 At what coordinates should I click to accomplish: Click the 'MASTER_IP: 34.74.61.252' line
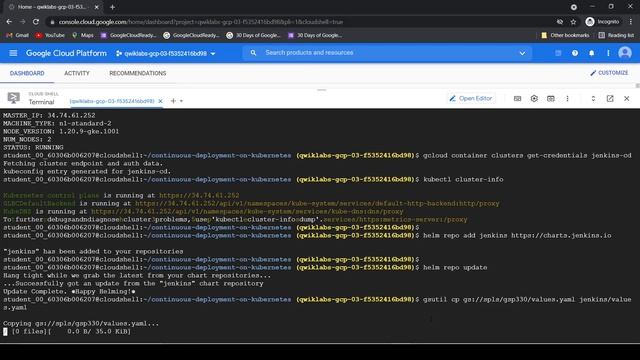[x=49, y=116]
